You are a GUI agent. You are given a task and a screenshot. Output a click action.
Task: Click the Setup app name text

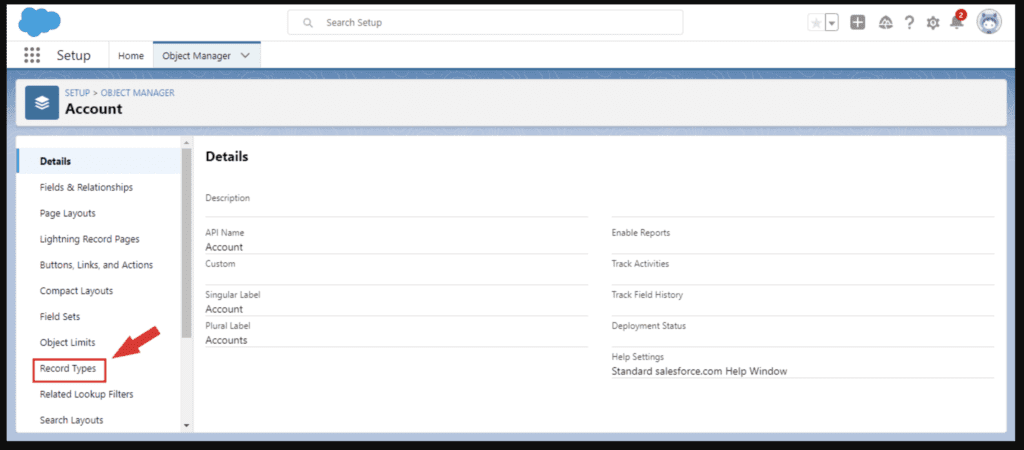(73, 56)
